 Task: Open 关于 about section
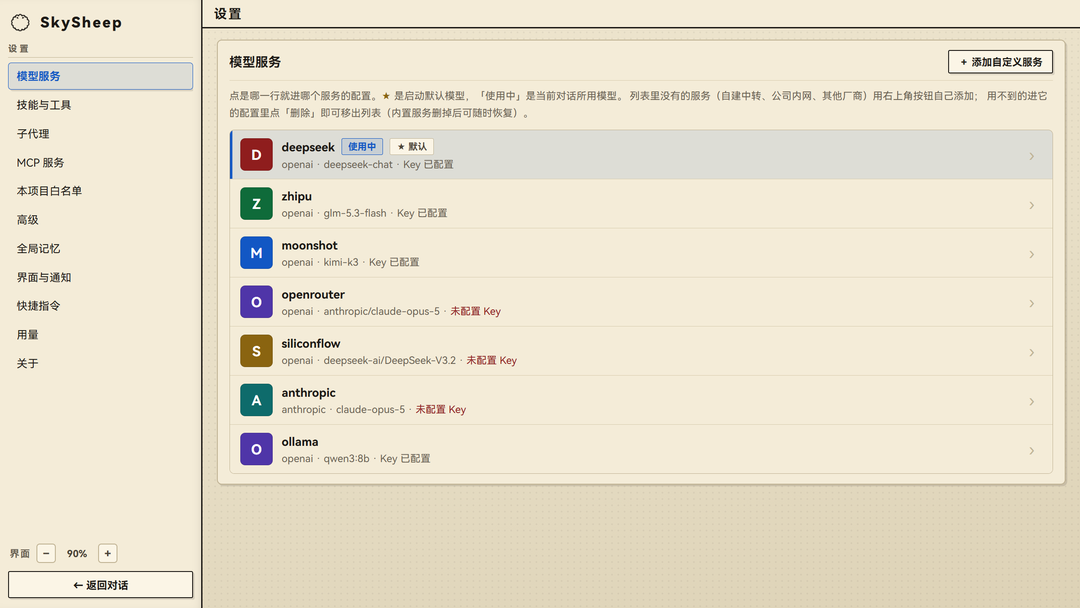point(101,363)
